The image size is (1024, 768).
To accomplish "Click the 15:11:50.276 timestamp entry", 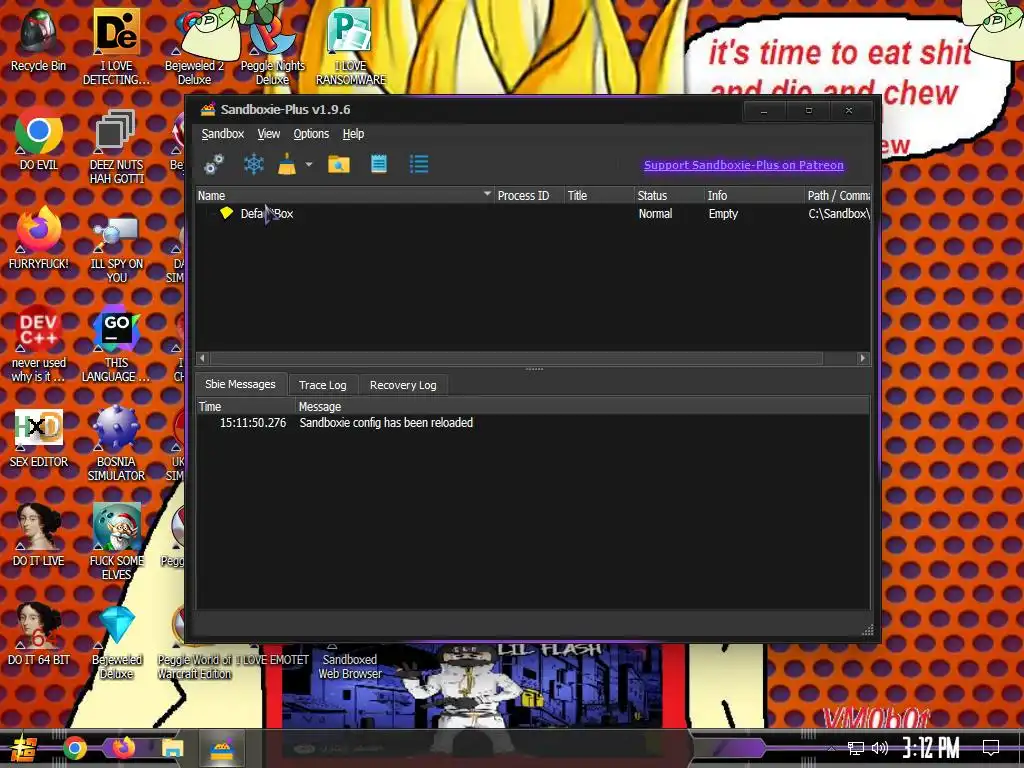I will click(x=253, y=423).
